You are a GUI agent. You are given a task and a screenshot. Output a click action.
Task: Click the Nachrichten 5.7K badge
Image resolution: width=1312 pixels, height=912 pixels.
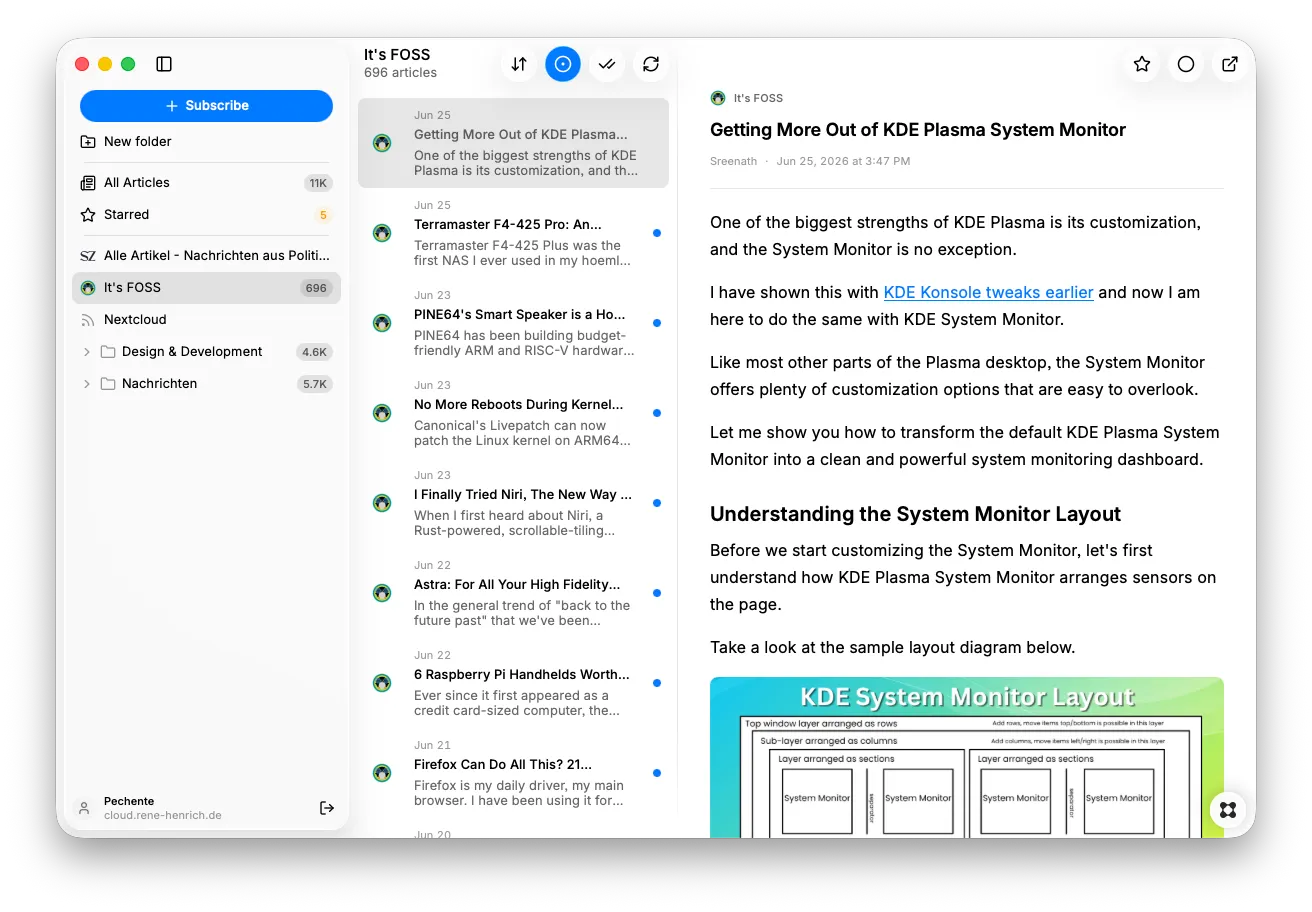(x=314, y=384)
